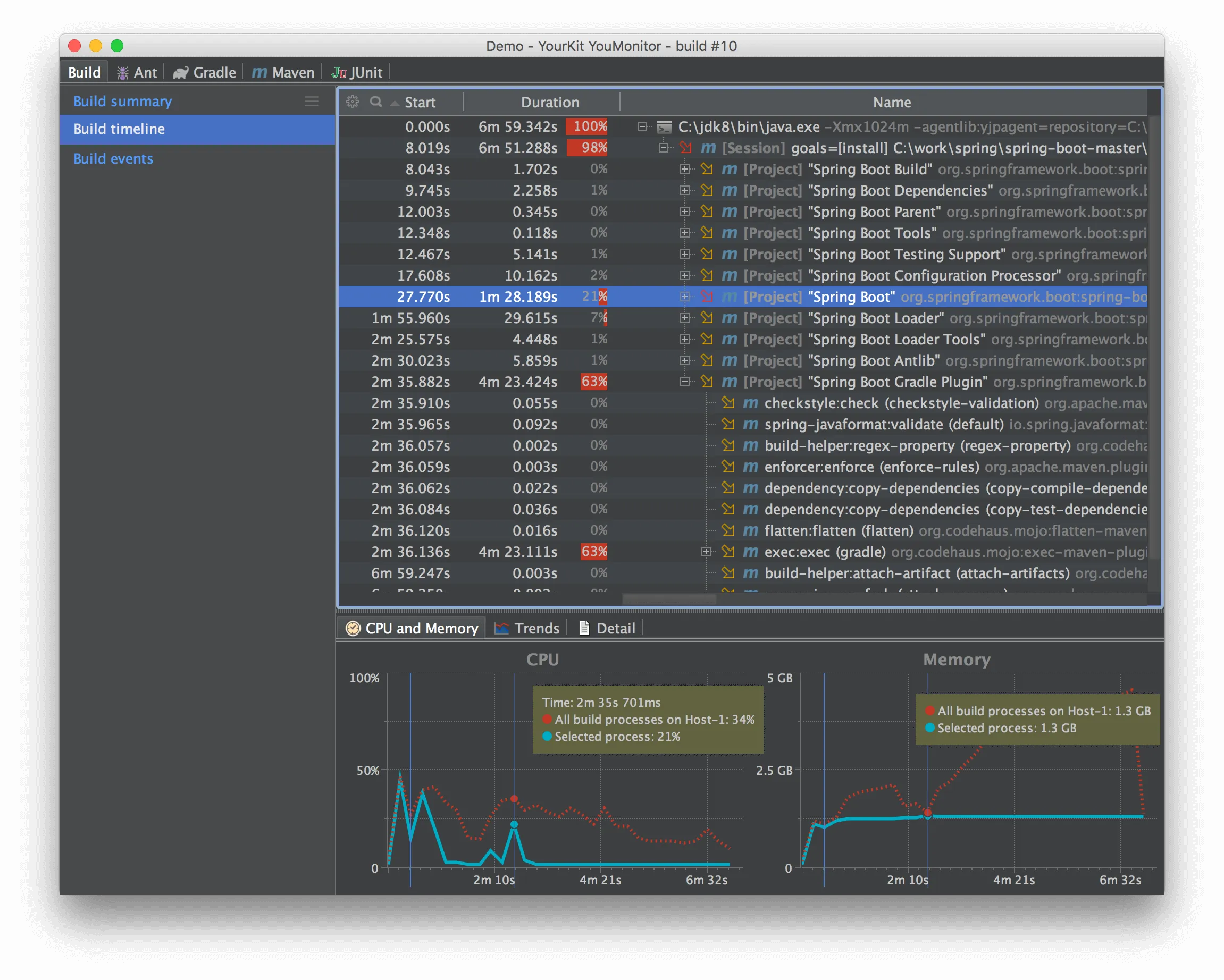Image resolution: width=1224 pixels, height=980 pixels.
Task: Click the red data point on CPU chart
Action: tap(514, 798)
